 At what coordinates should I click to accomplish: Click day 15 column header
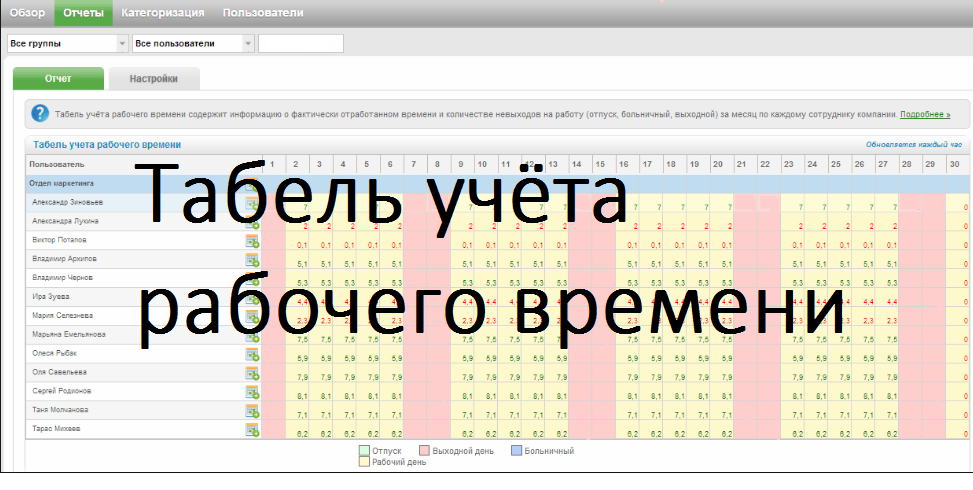603,164
